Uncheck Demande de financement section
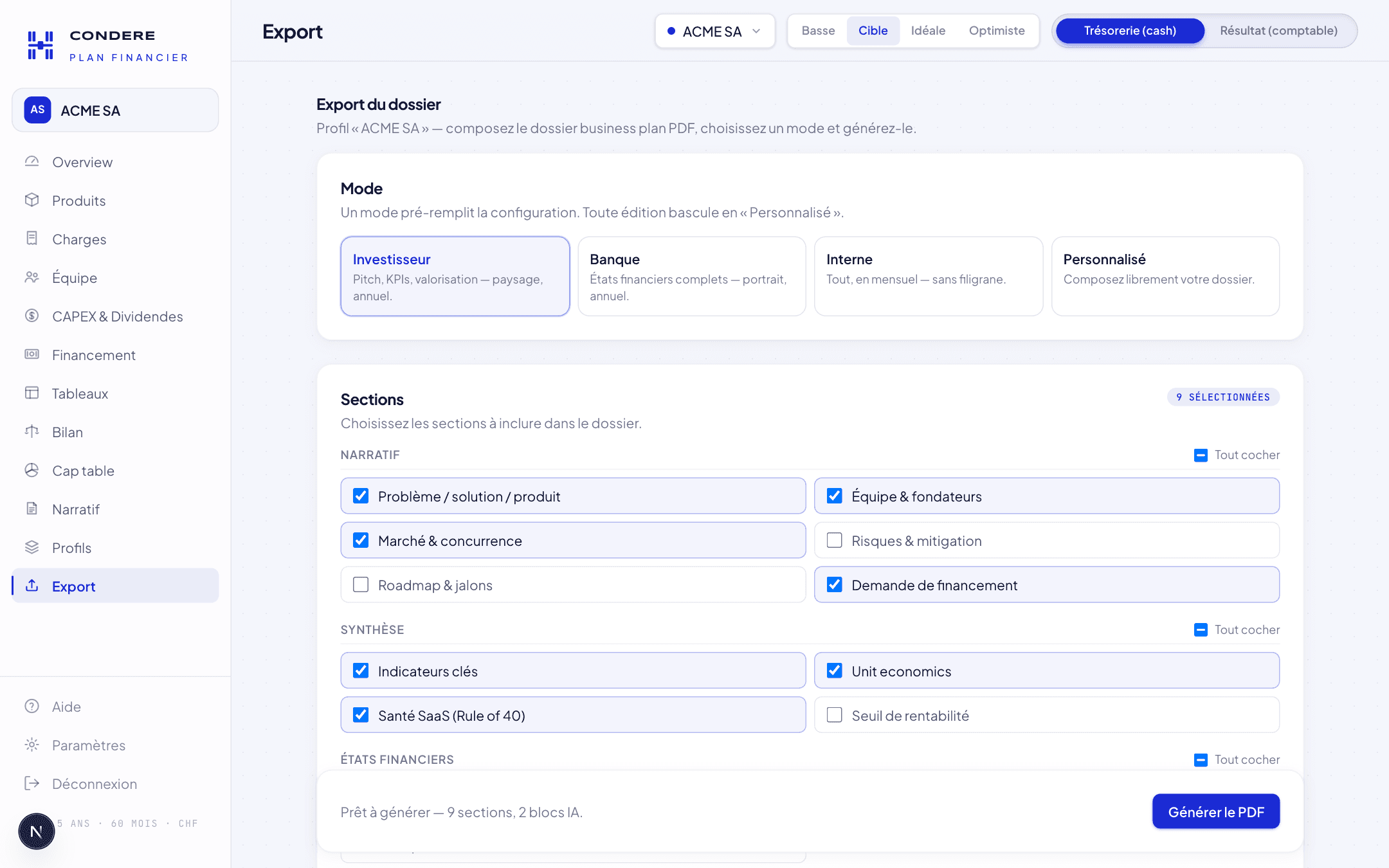 click(835, 584)
